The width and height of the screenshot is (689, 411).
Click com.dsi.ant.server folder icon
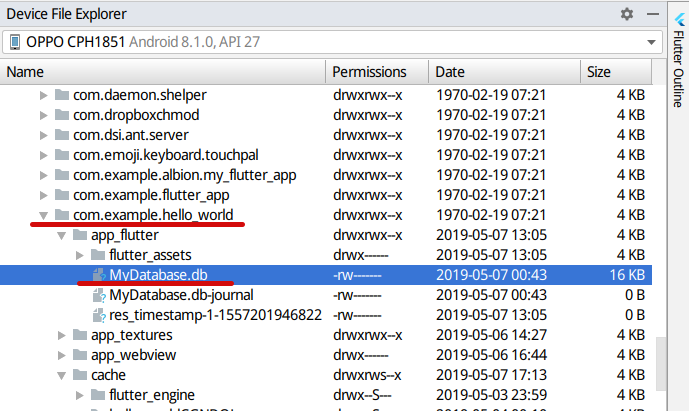pos(62,135)
